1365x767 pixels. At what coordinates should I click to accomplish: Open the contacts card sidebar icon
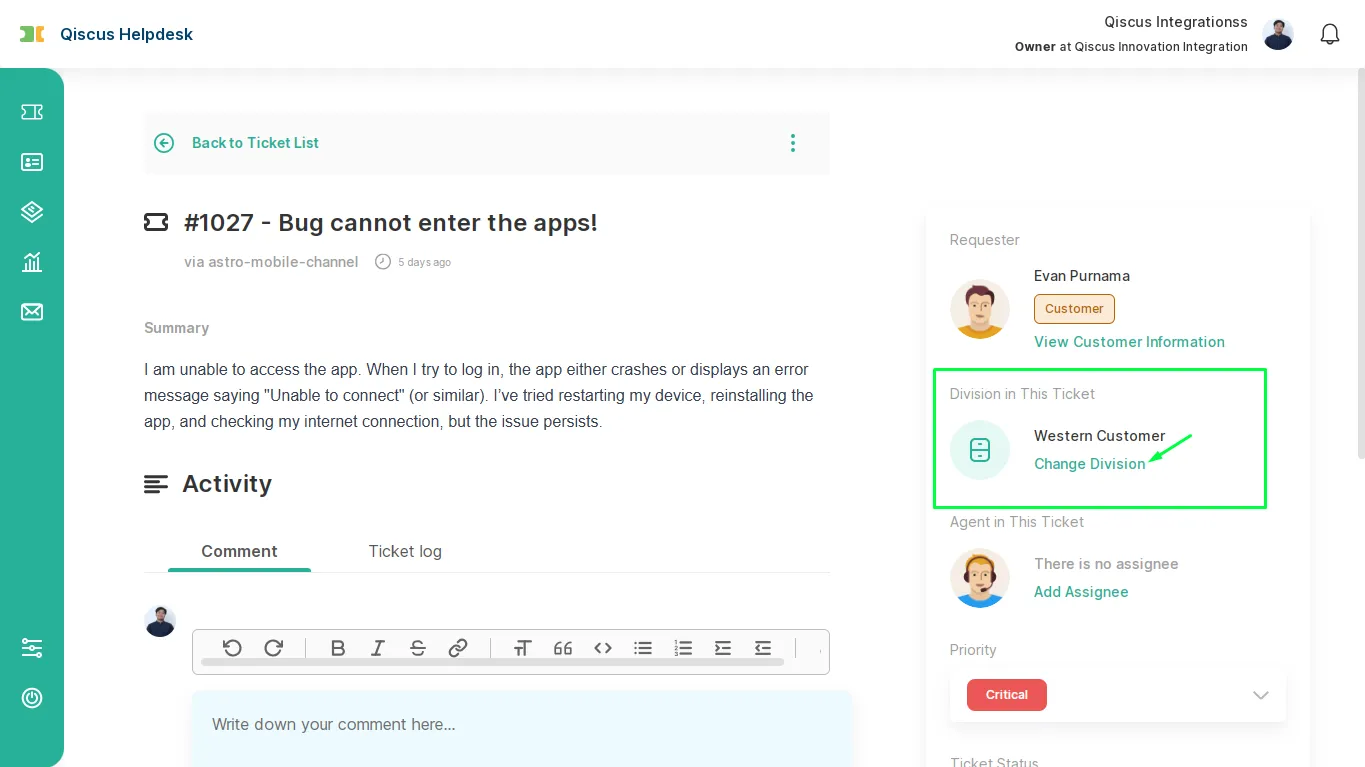pos(32,162)
